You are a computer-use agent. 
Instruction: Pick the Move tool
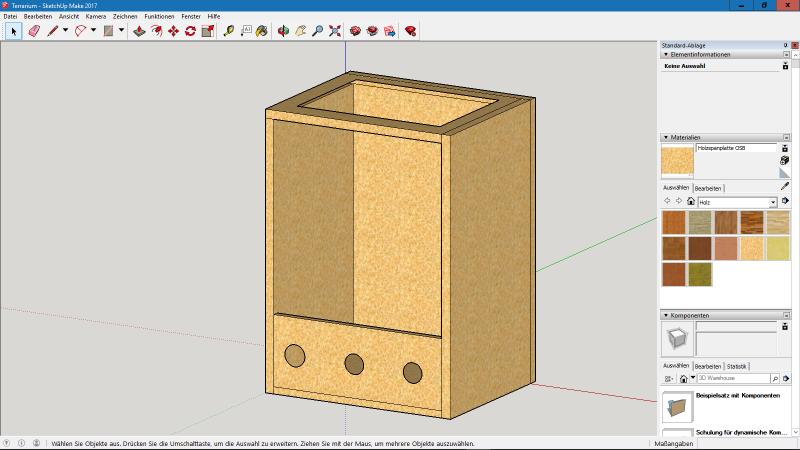click(173, 31)
